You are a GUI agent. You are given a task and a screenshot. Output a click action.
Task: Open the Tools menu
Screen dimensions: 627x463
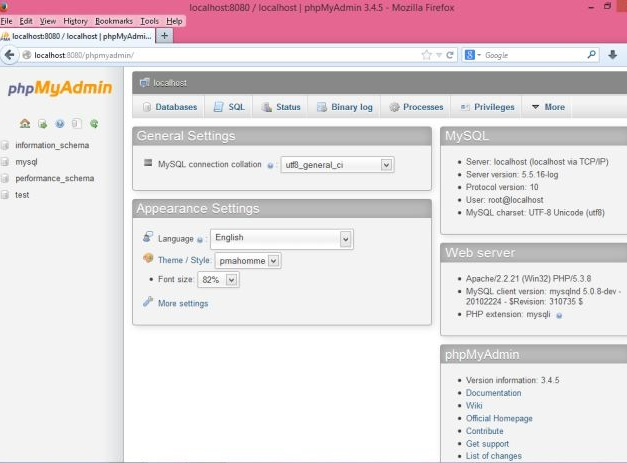[149, 21]
